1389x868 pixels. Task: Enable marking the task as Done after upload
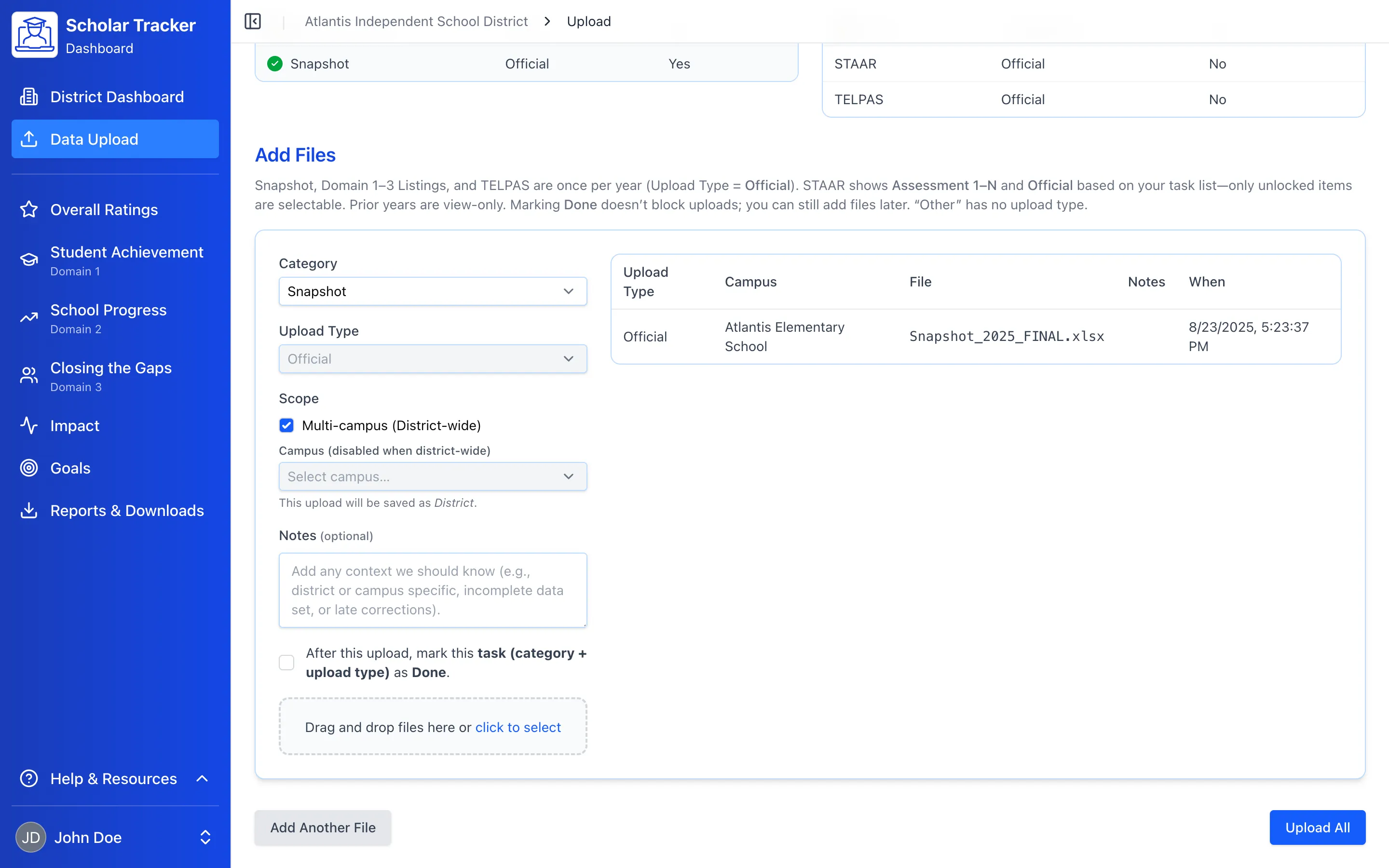tap(286, 663)
